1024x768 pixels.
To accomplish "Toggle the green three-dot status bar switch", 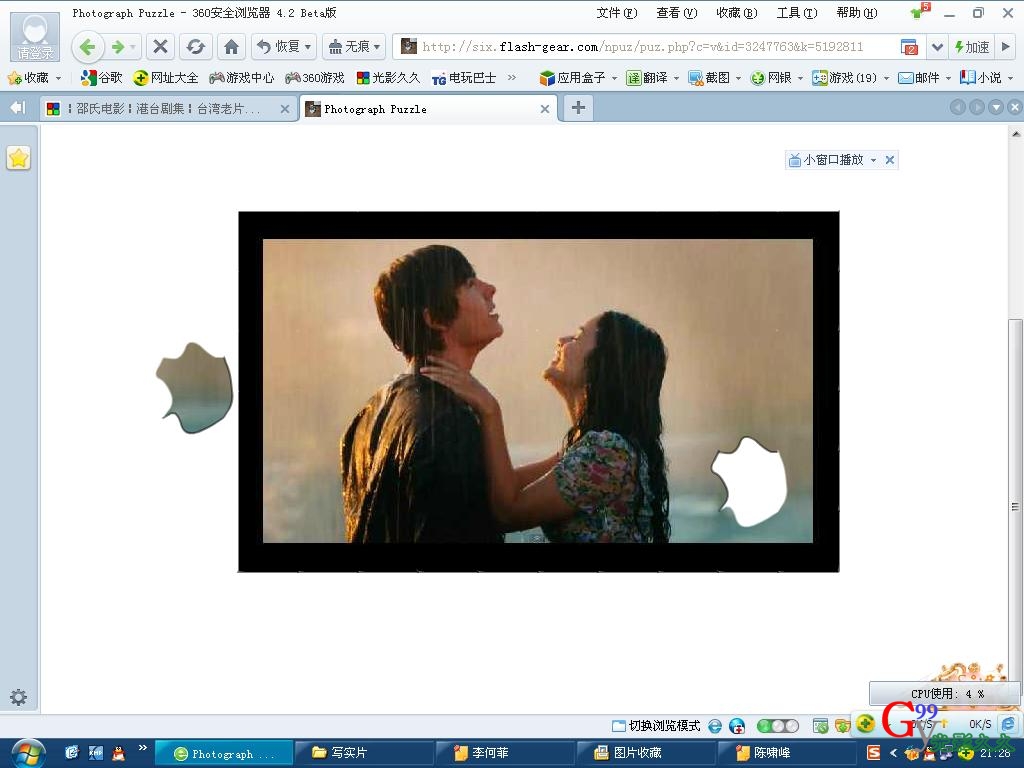I will [777, 726].
